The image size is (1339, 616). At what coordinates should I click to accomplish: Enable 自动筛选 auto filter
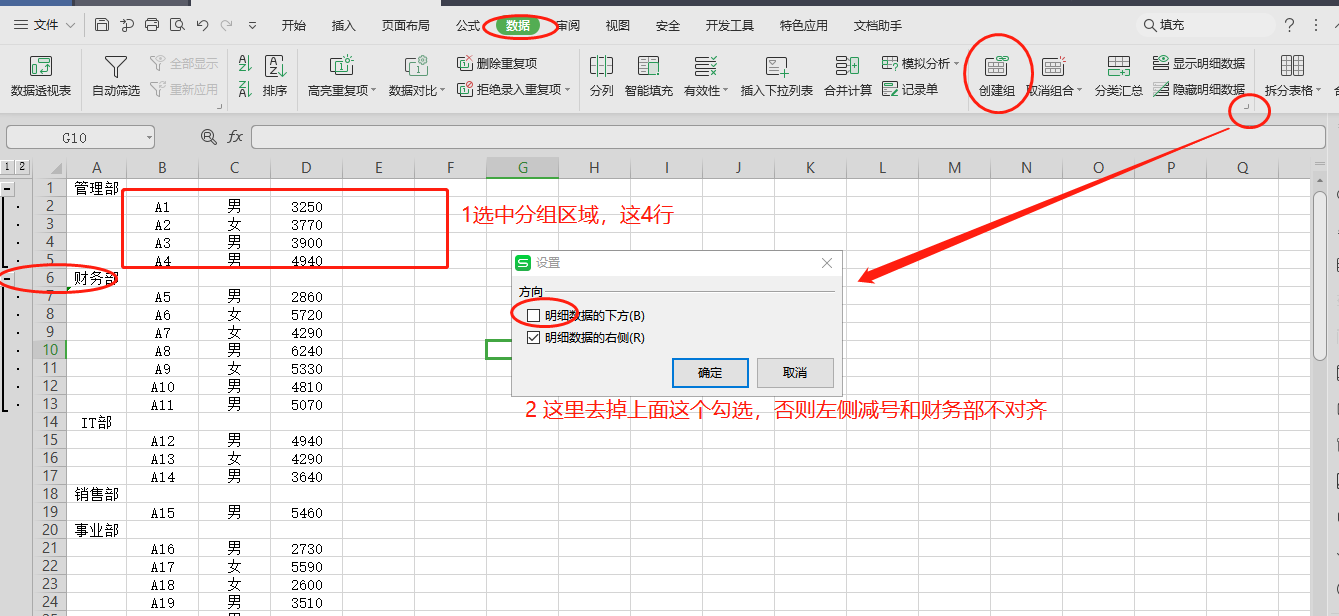click(x=116, y=76)
